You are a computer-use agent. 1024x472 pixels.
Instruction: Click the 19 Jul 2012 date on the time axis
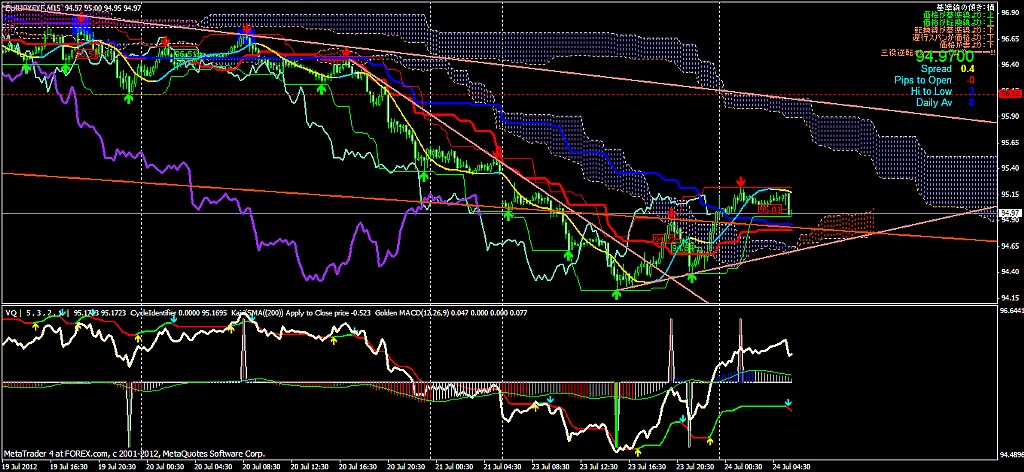point(22,466)
